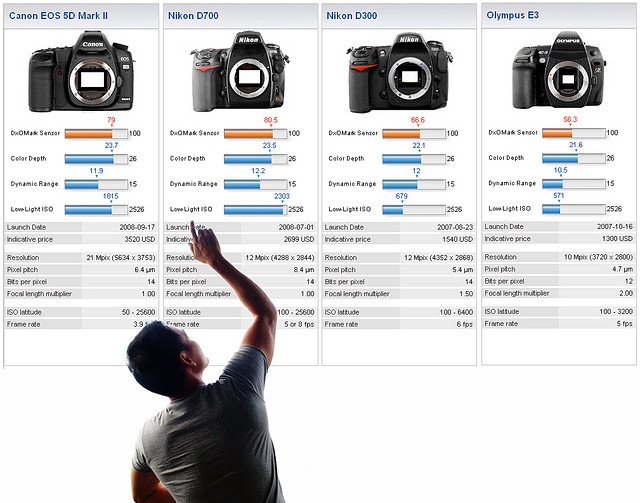Select the ISO latitude value 100 - 3200
Image resolution: width=640 pixels, height=503 pixels.
(x=616, y=311)
